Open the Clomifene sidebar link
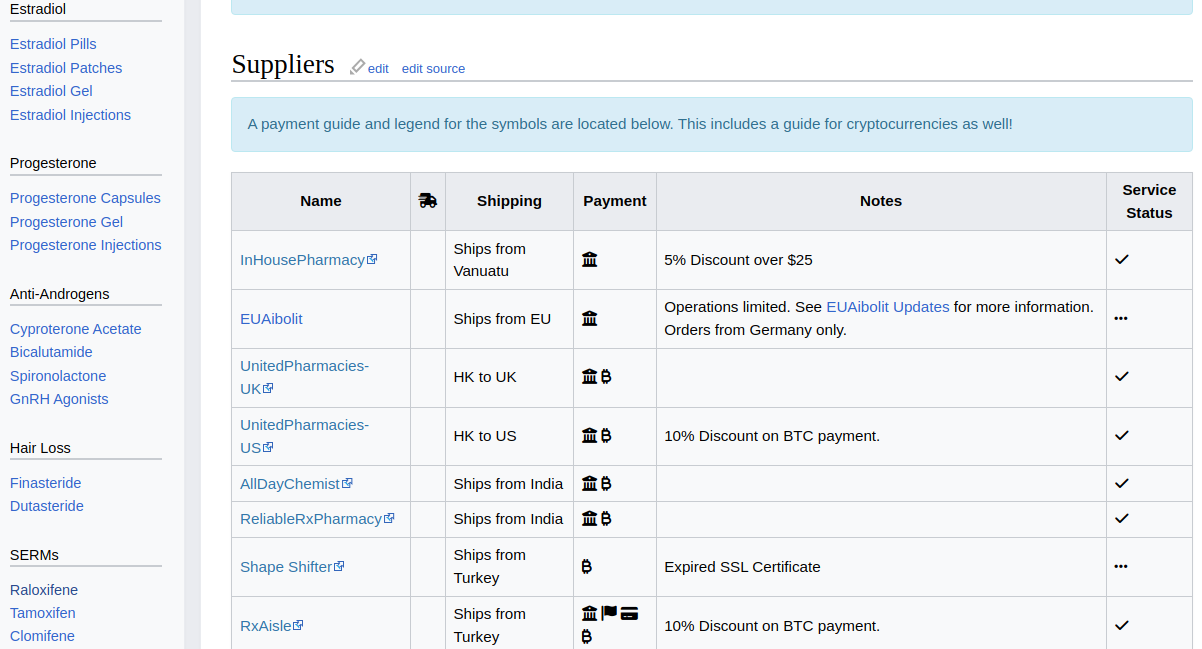1202x649 pixels. click(x=42, y=636)
